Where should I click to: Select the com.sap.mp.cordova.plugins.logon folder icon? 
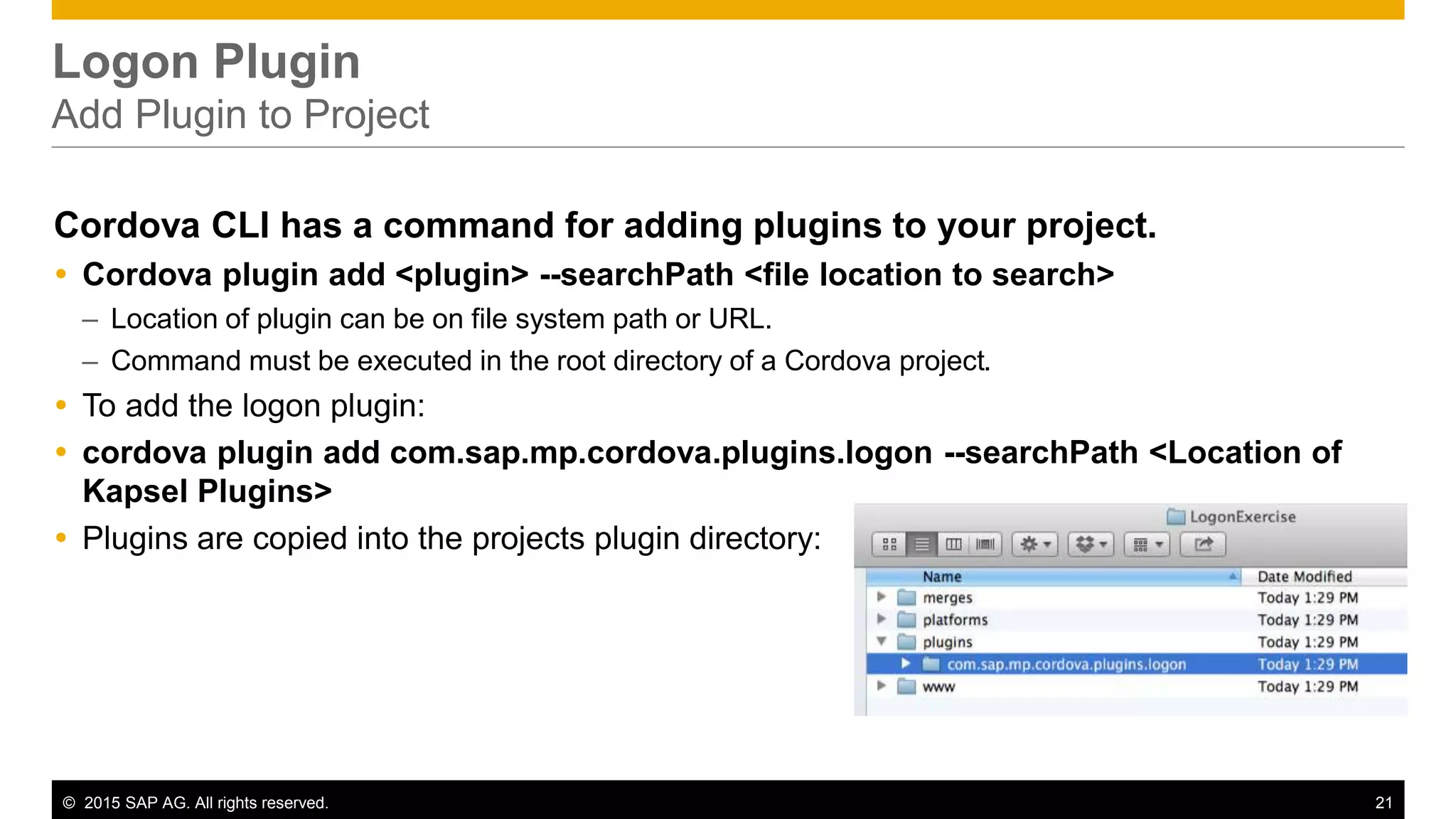pyautogui.click(x=931, y=663)
